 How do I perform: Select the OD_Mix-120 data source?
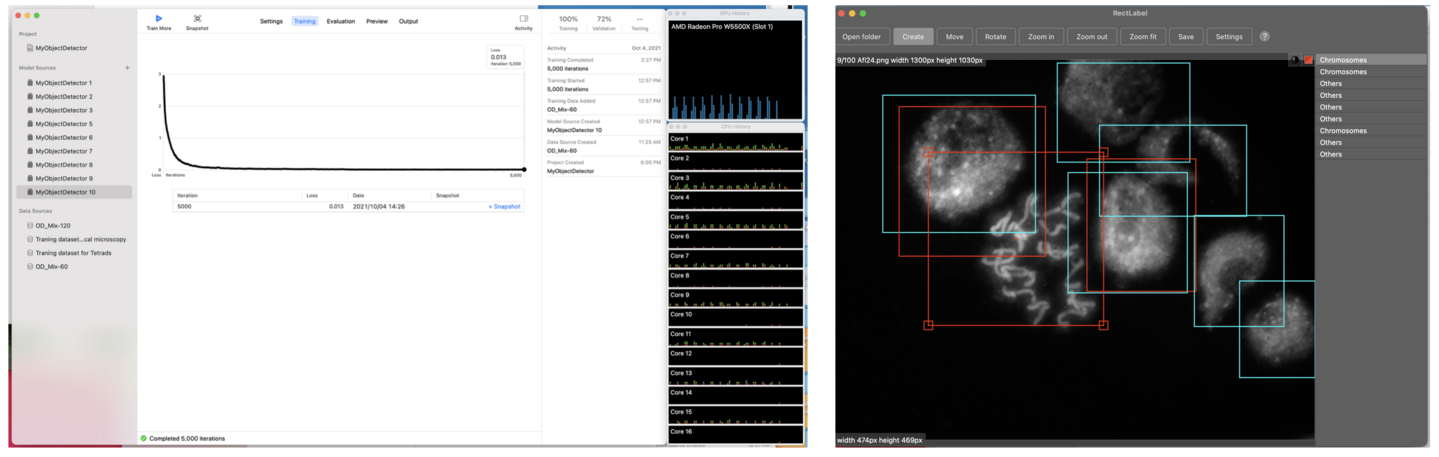click(52, 226)
